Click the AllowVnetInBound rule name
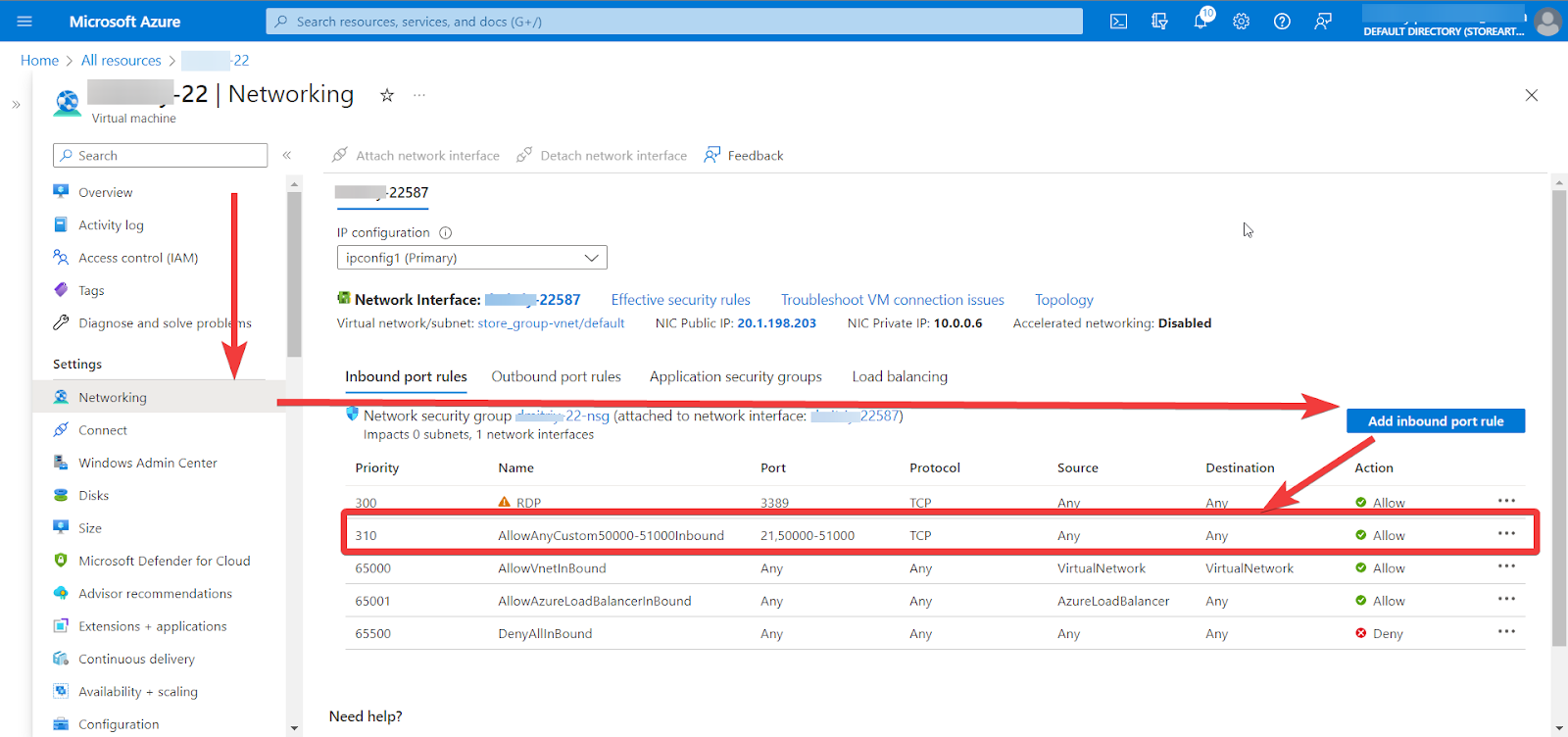The image size is (1568, 737). 552,568
